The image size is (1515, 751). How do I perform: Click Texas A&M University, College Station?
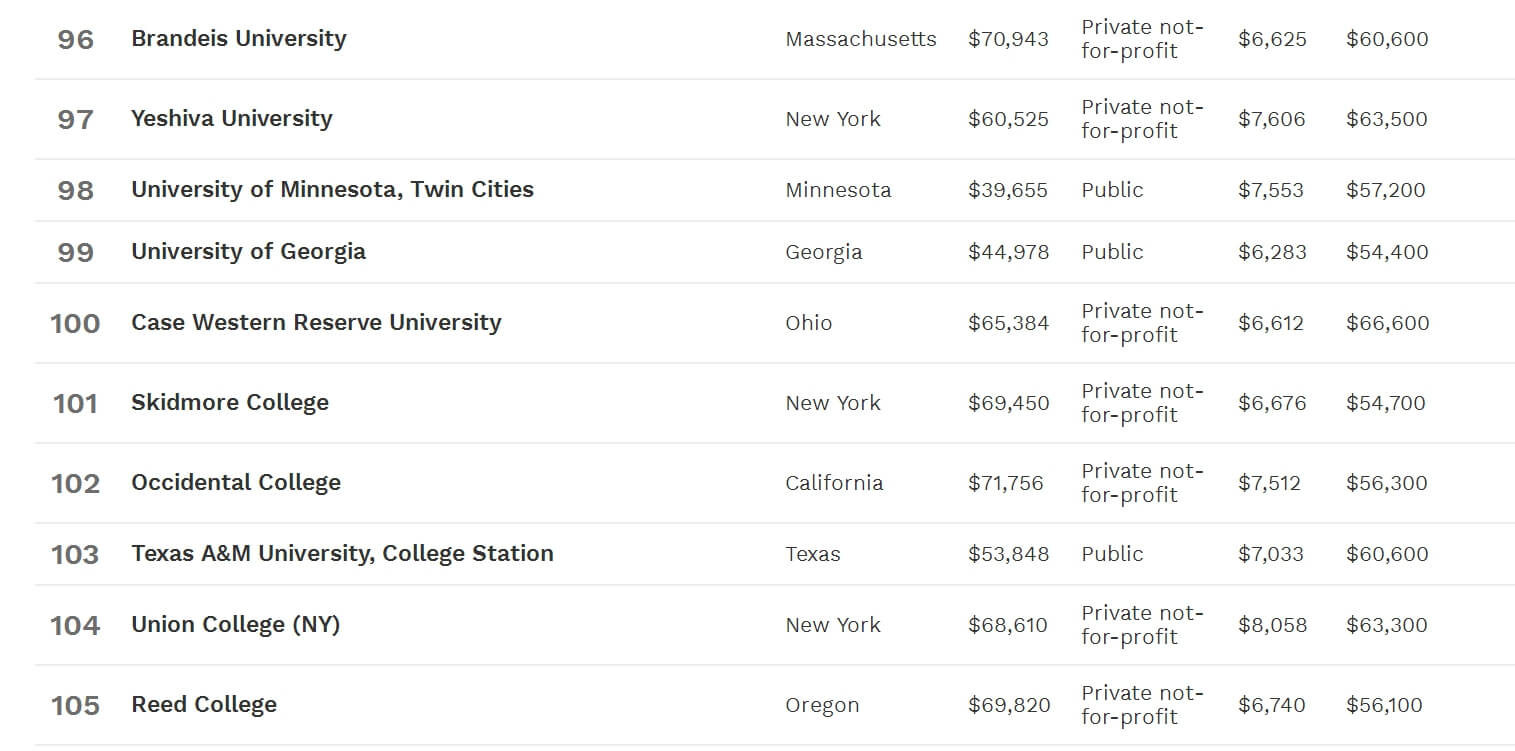343,554
